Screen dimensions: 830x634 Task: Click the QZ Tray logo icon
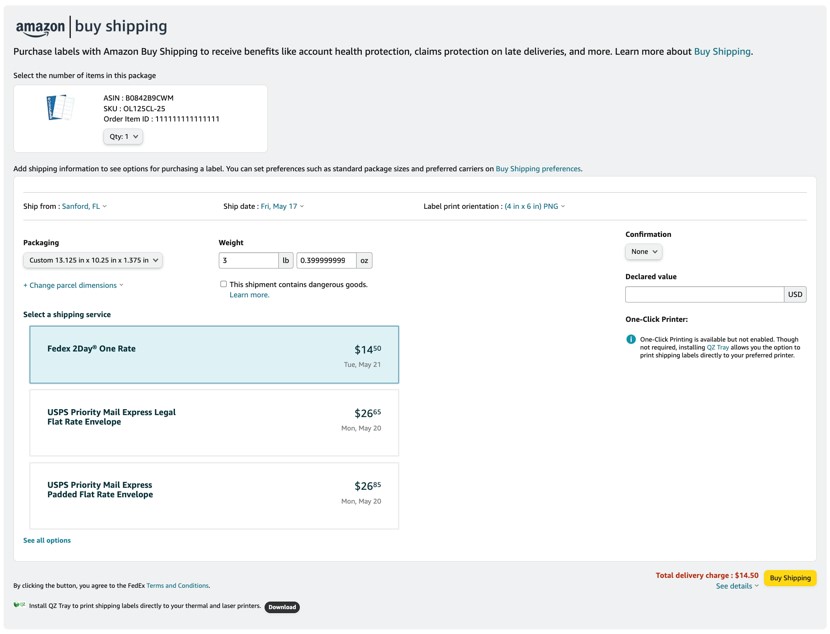19,605
